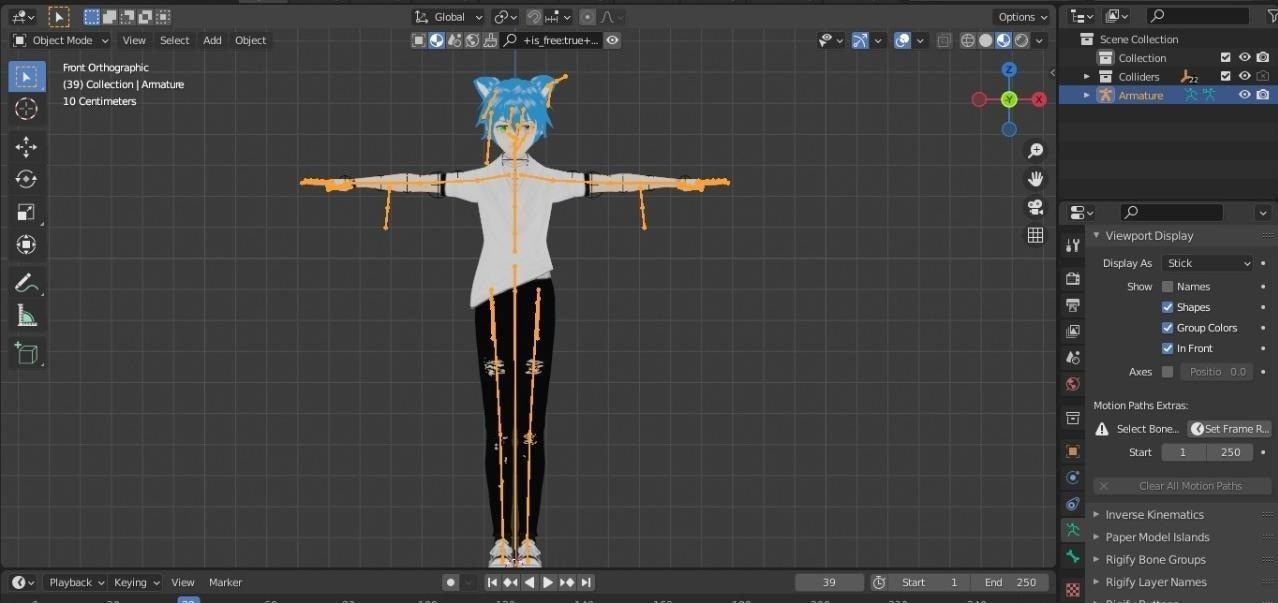Image resolution: width=1278 pixels, height=603 pixels.
Task: Hide Armature in viewport via eye icon
Action: [1245, 95]
